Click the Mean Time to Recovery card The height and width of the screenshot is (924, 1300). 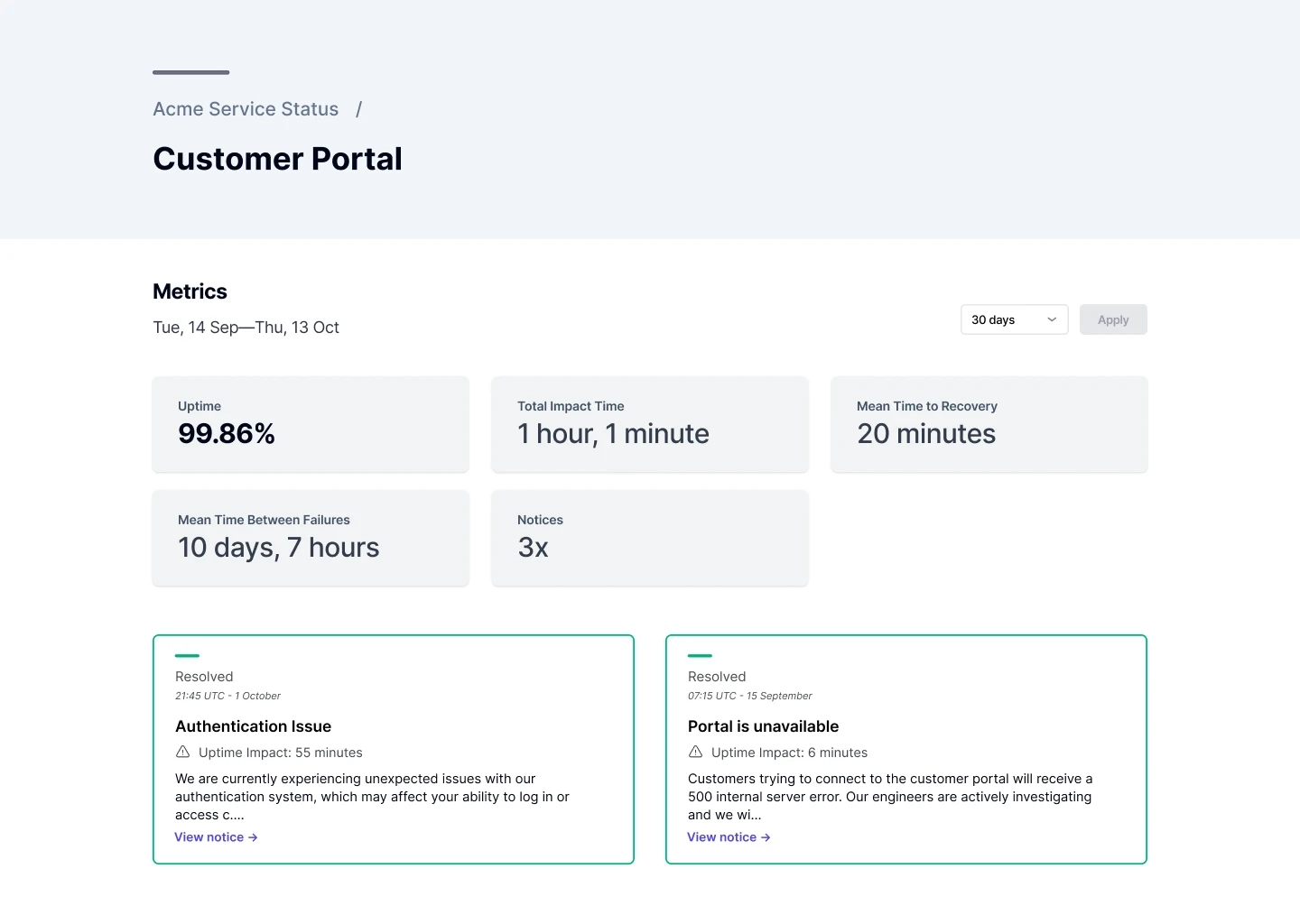tap(989, 424)
